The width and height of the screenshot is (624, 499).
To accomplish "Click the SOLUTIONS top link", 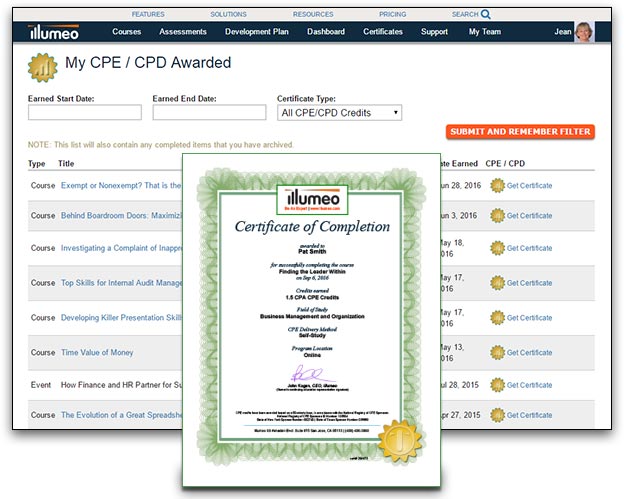I will 228,14.
